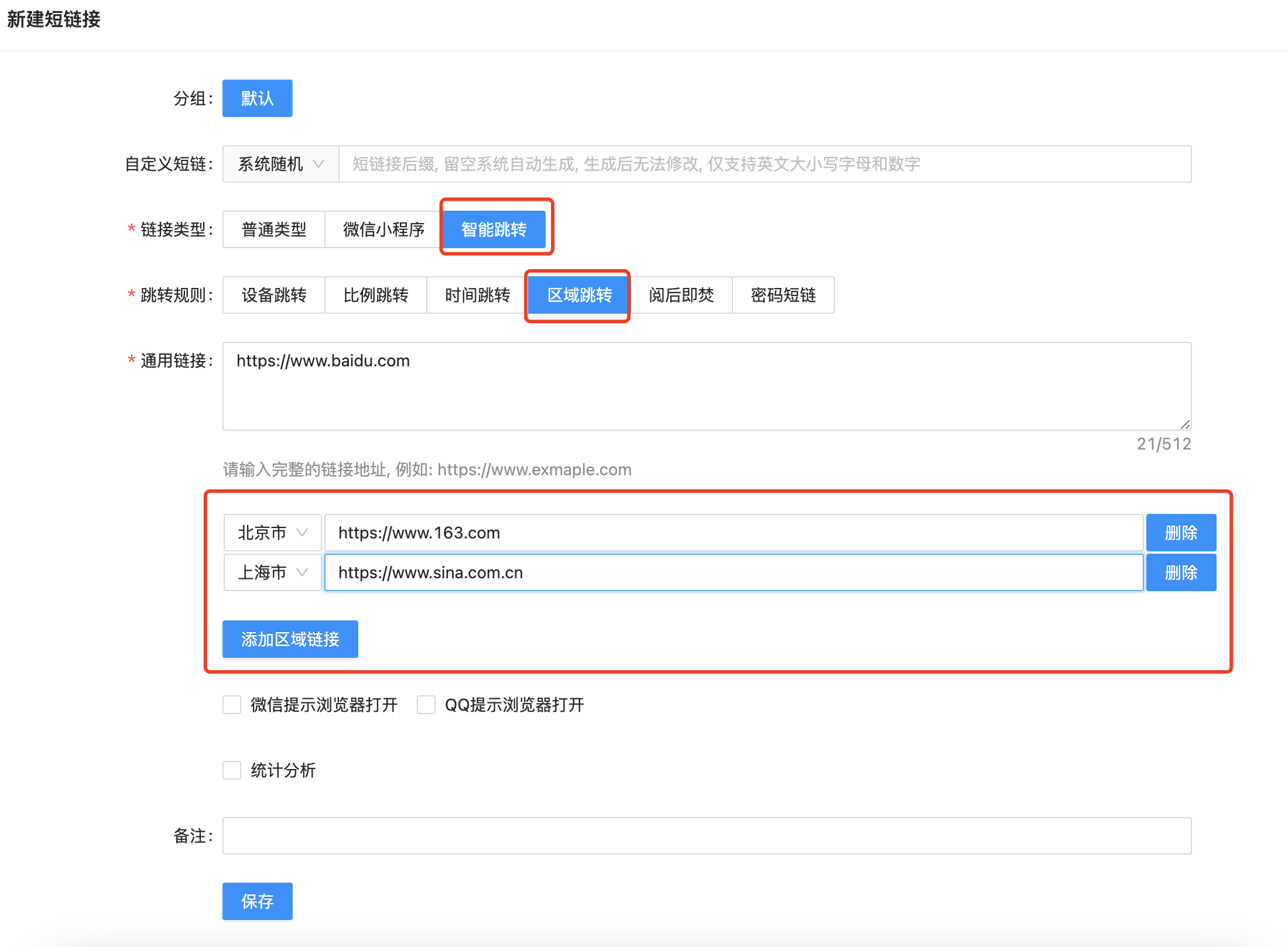Screen dimensions: 1288x947
Task: Delete the 上海市 region link row
Action: [1180, 572]
